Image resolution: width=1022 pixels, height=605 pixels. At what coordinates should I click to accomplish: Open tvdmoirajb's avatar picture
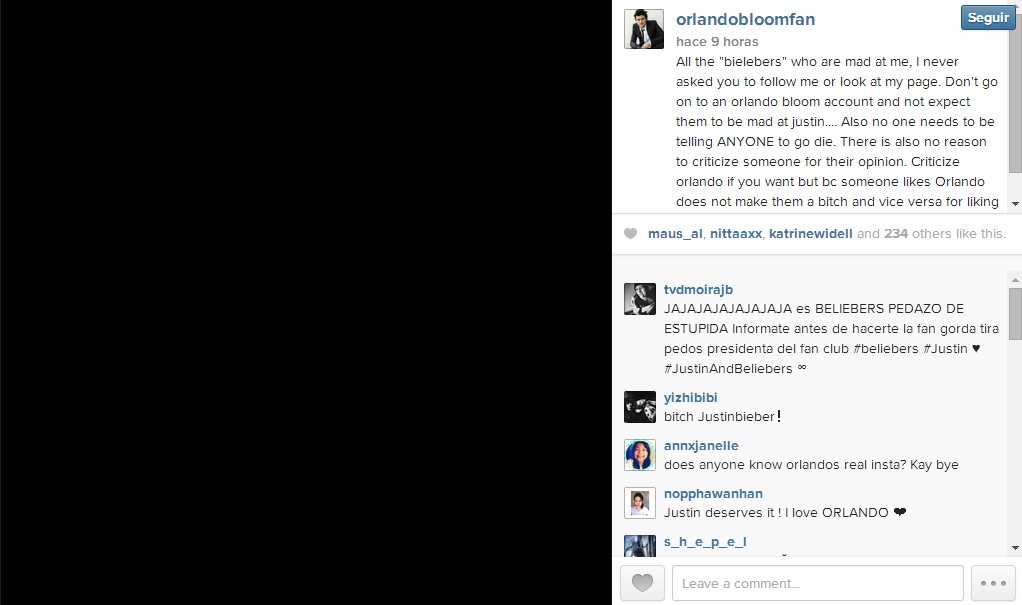click(640, 299)
